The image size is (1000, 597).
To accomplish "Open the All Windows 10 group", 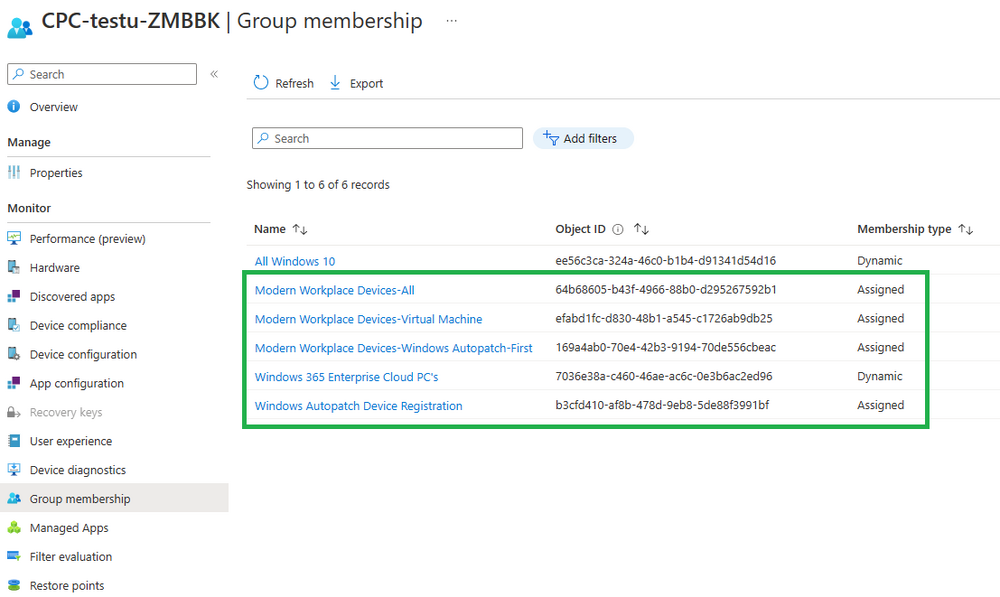I will [295, 261].
